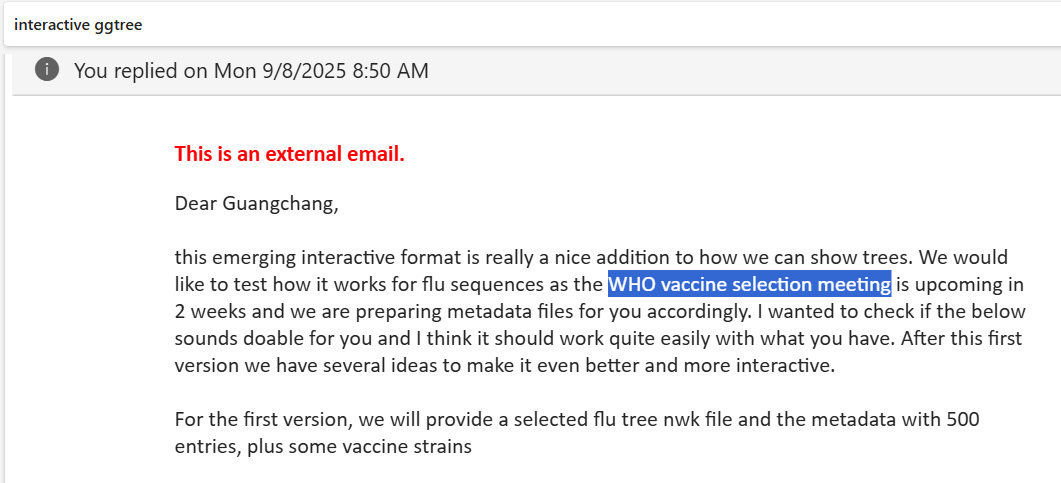Click the highlighted 'WHO vaccine selection meeting' text
This screenshot has width=1061, height=483.
click(749, 284)
